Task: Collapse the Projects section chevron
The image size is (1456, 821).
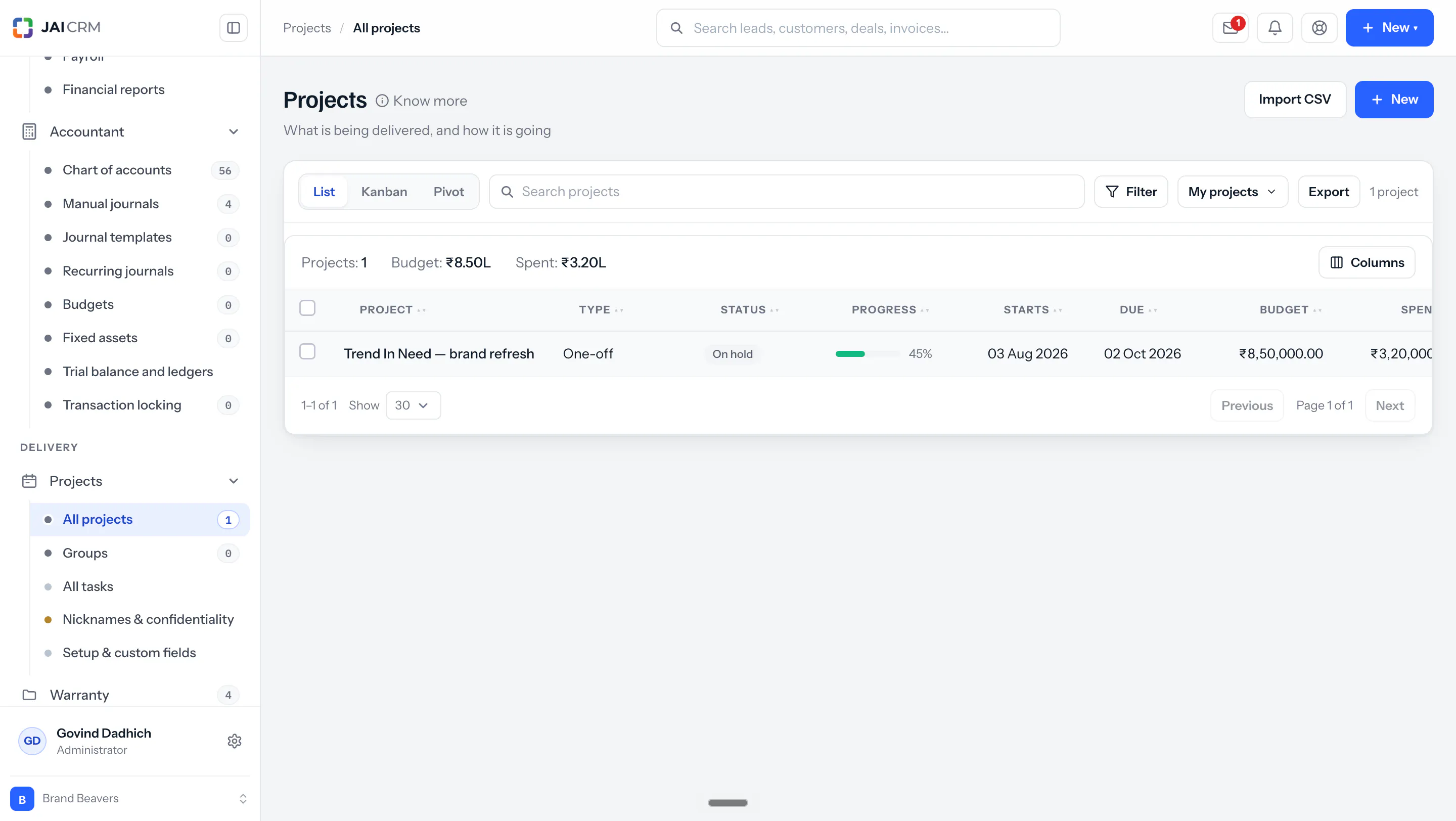Action: [234, 481]
